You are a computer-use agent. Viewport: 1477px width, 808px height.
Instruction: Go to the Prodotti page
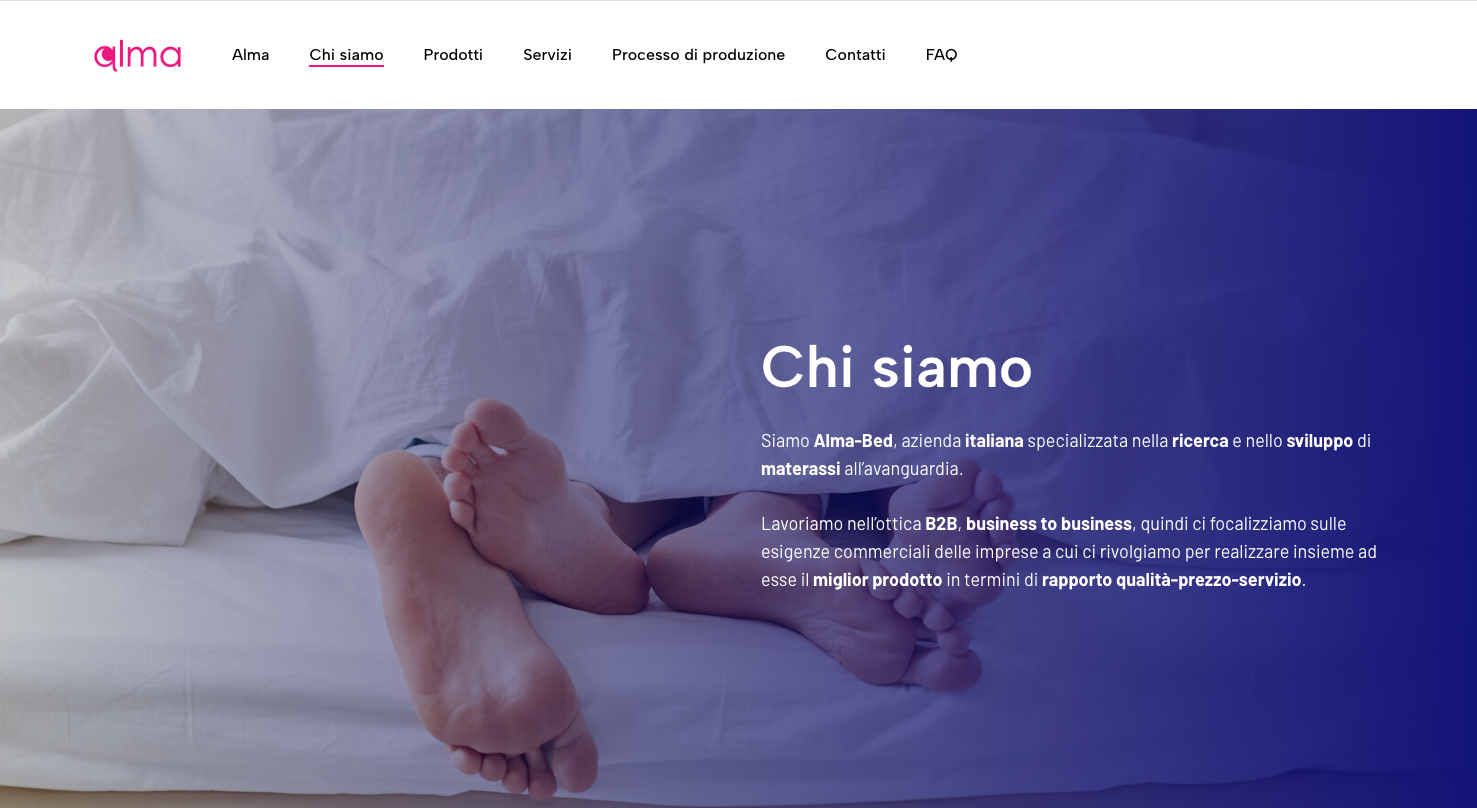pyautogui.click(x=453, y=55)
